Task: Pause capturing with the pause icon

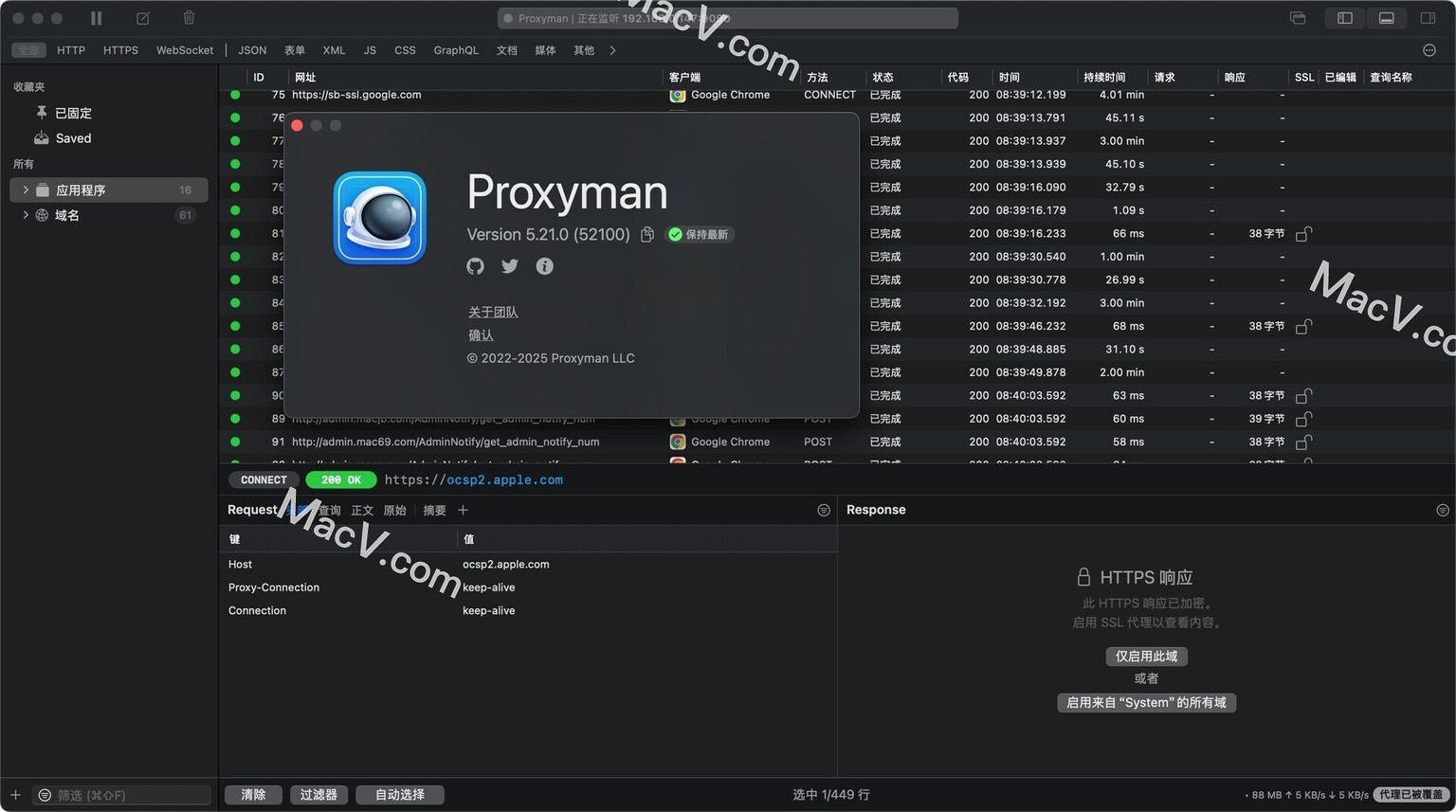Action: tap(96, 18)
